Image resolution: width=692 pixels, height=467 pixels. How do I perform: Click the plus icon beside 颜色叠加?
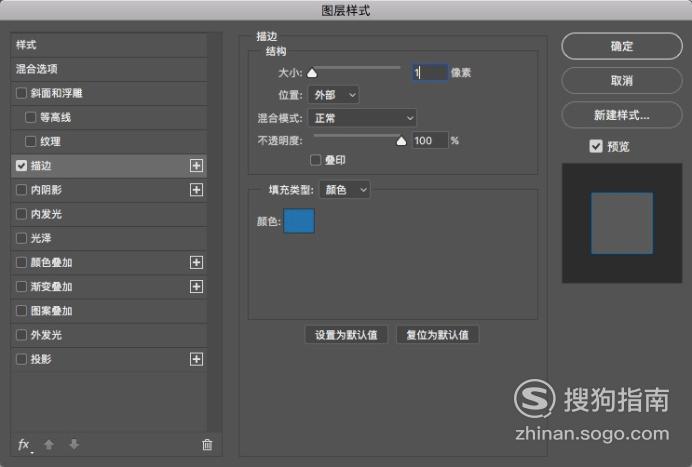[x=196, y=262]
